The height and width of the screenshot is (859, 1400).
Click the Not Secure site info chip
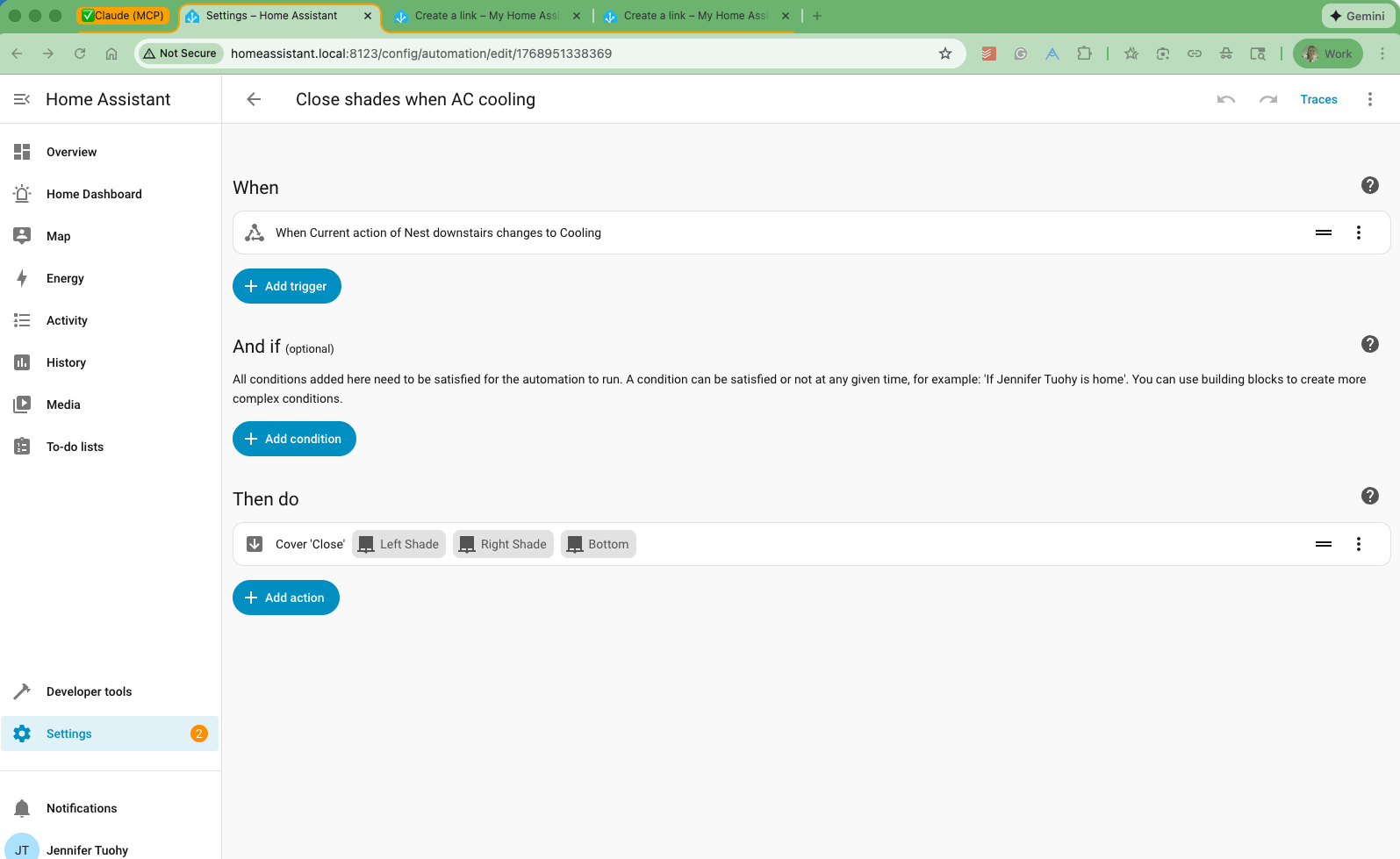click(180, 54)
